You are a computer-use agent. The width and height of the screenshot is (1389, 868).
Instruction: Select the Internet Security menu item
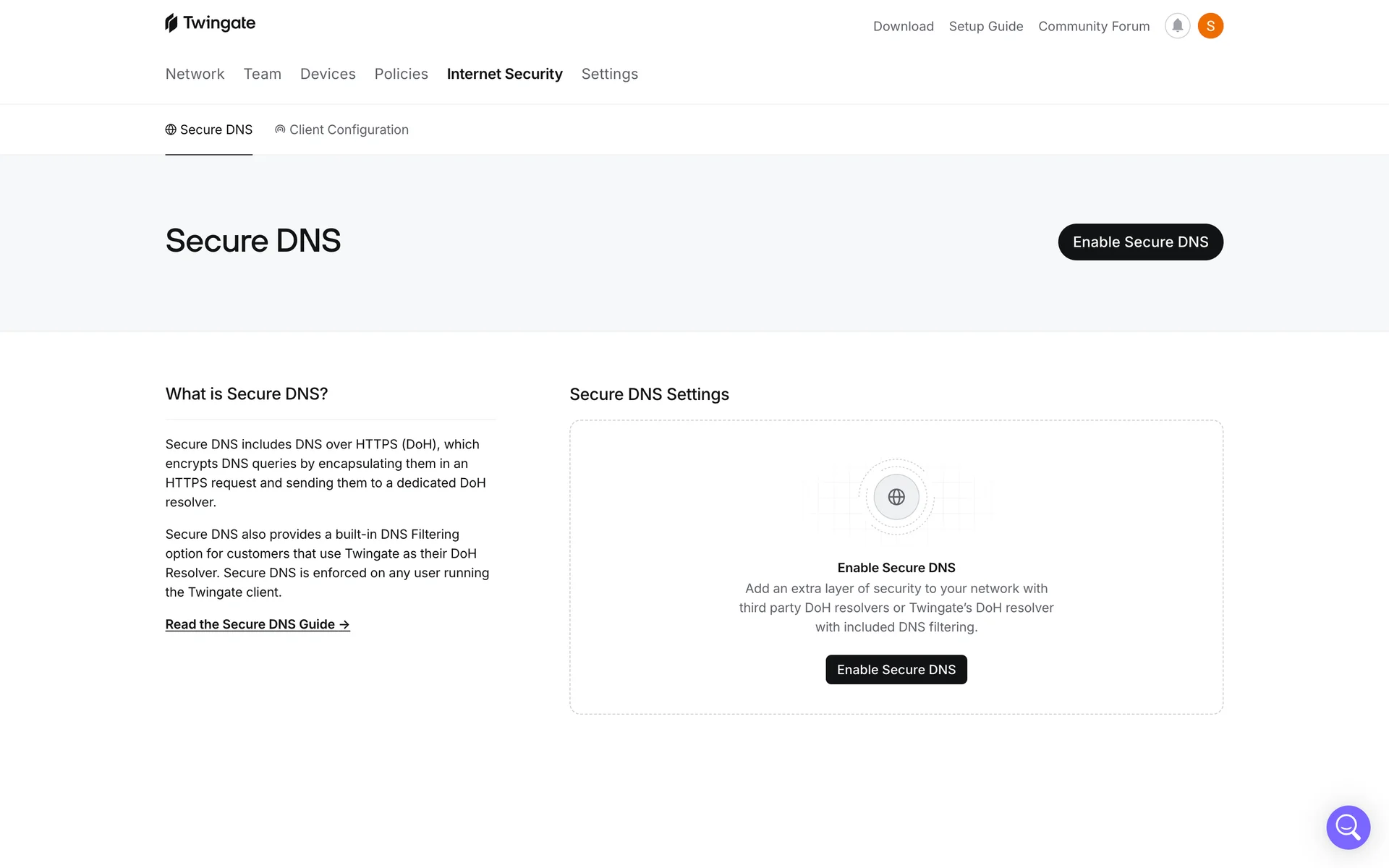tap(504, 74)
